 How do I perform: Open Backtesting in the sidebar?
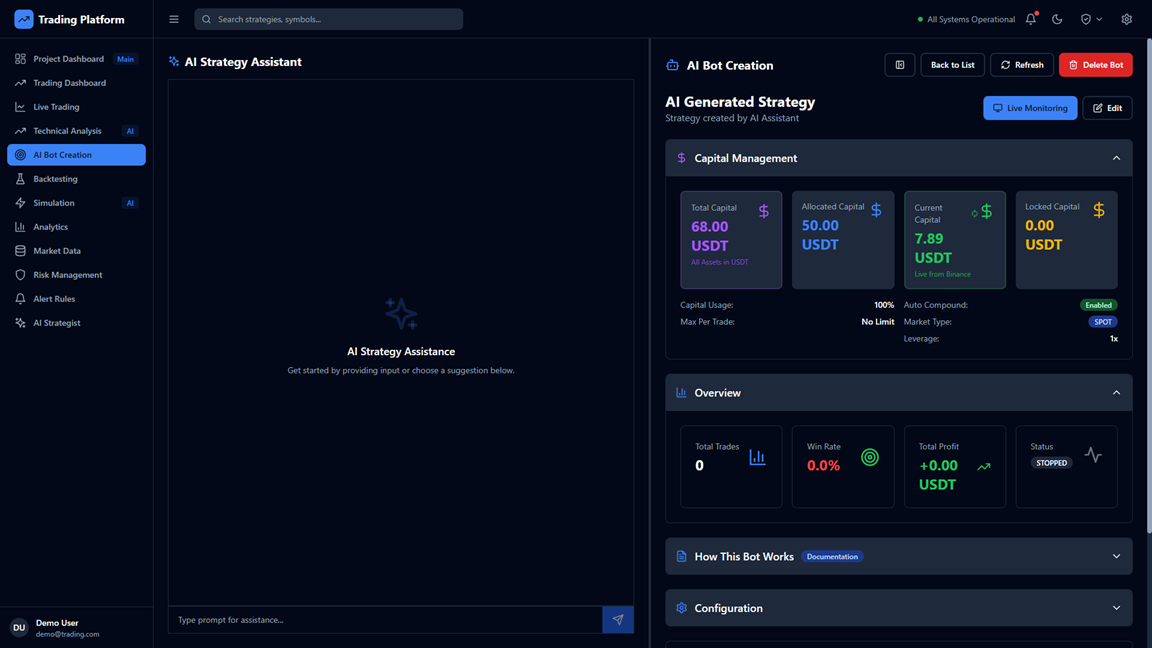coord(55,179)
